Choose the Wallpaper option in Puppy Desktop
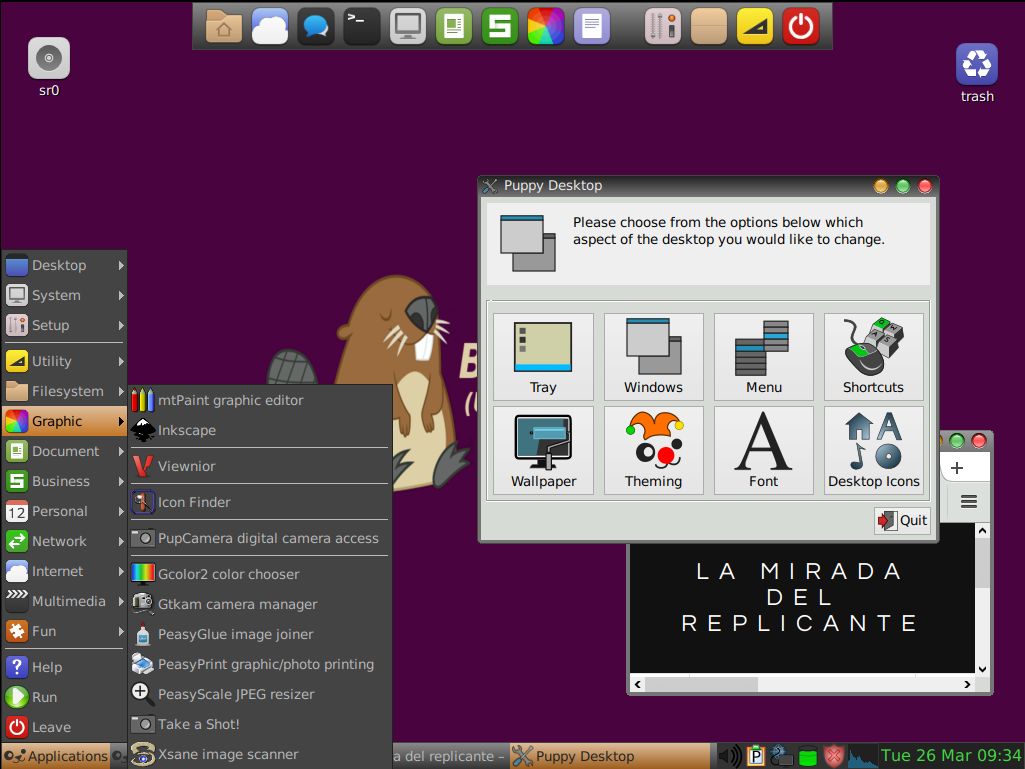 click(543, 450)
